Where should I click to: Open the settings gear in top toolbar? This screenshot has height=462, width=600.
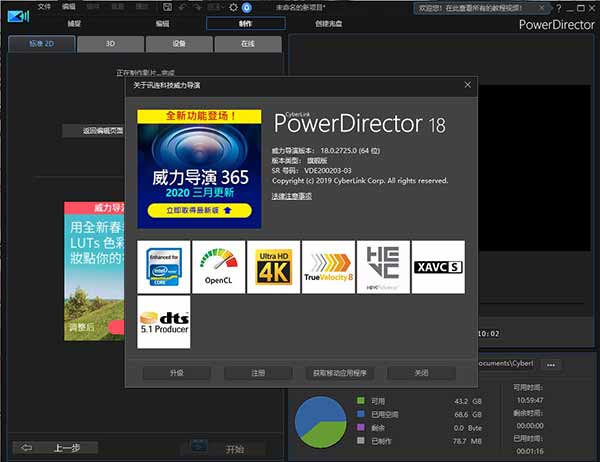click(x=232, y=7)
